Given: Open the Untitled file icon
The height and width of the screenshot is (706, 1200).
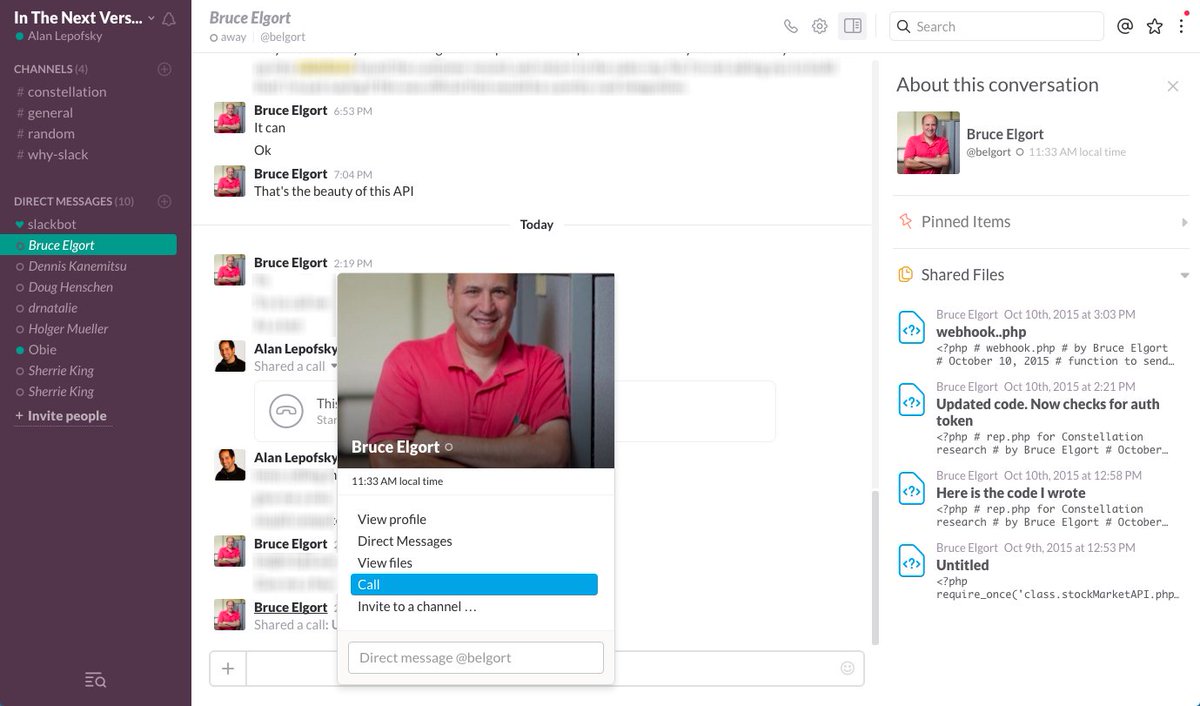Looking at the screenshot, I should 911,560.
